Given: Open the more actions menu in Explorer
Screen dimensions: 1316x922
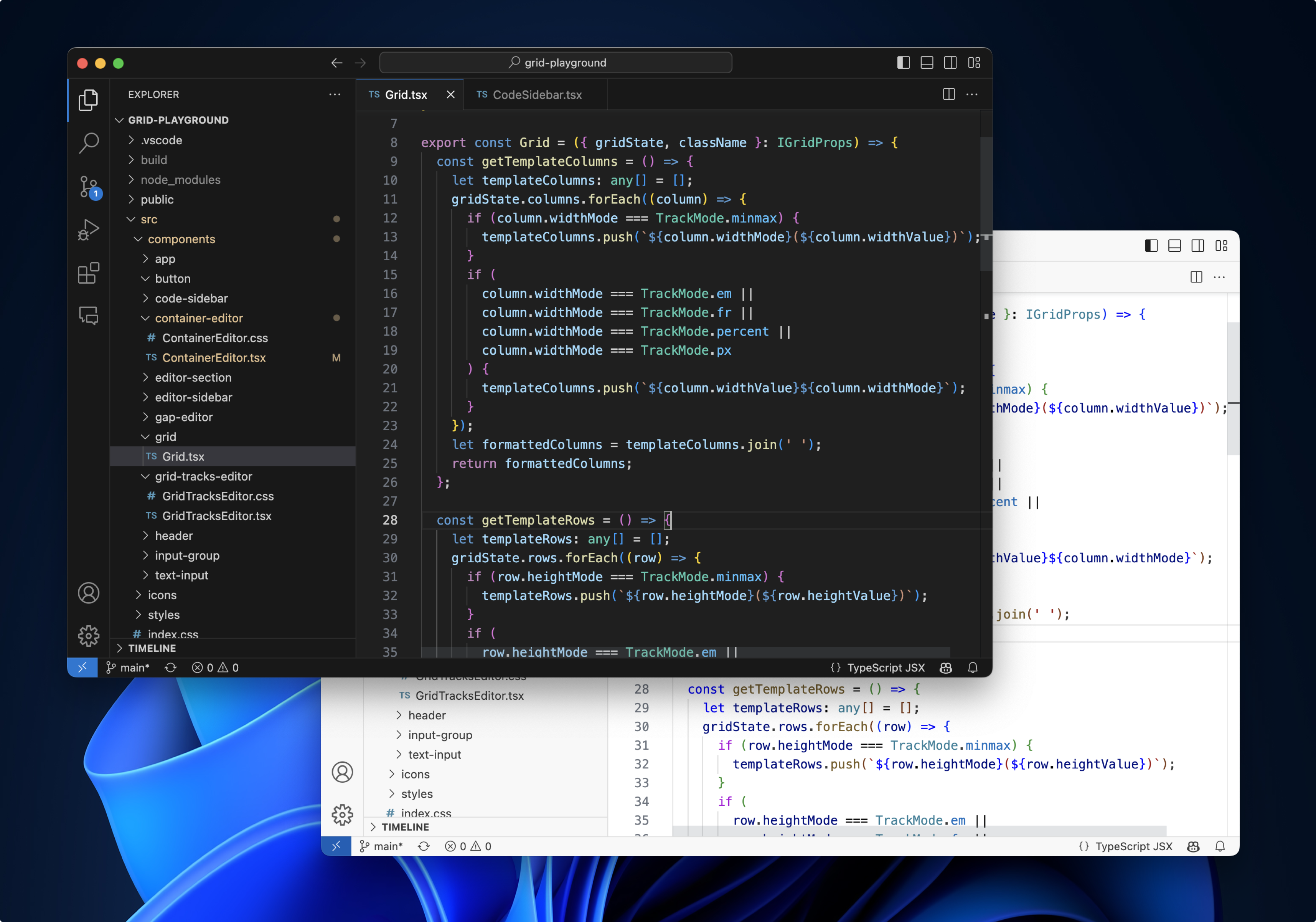Looking at the screenshot, I should click(x=335, y=94).
